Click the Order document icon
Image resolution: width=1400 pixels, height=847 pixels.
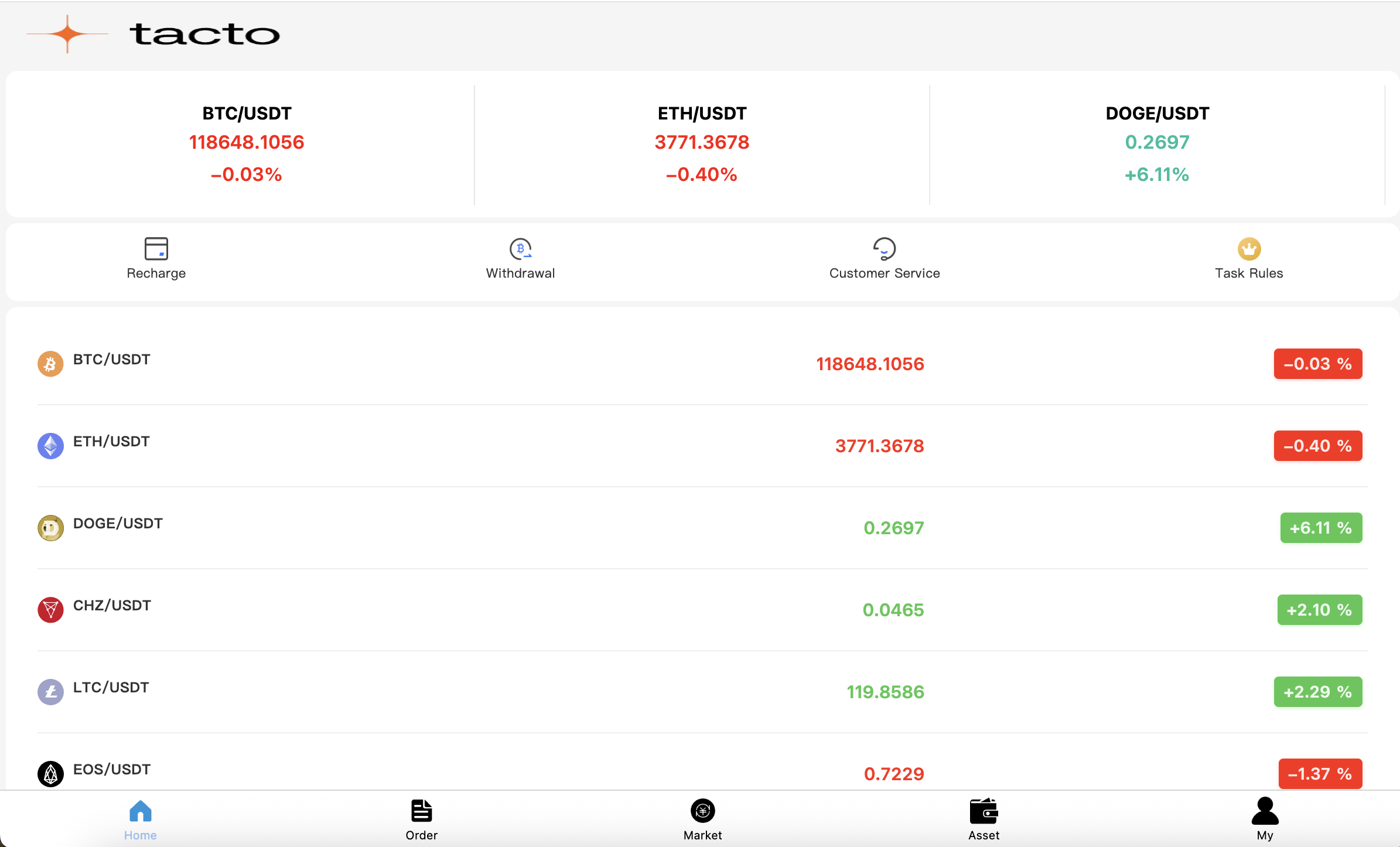[421, 811]
